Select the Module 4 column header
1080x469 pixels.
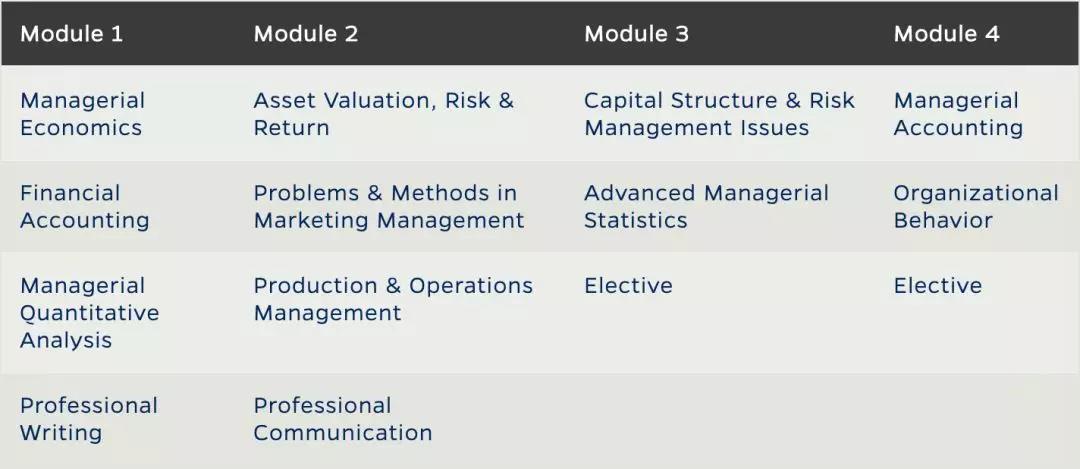[946, 34]
